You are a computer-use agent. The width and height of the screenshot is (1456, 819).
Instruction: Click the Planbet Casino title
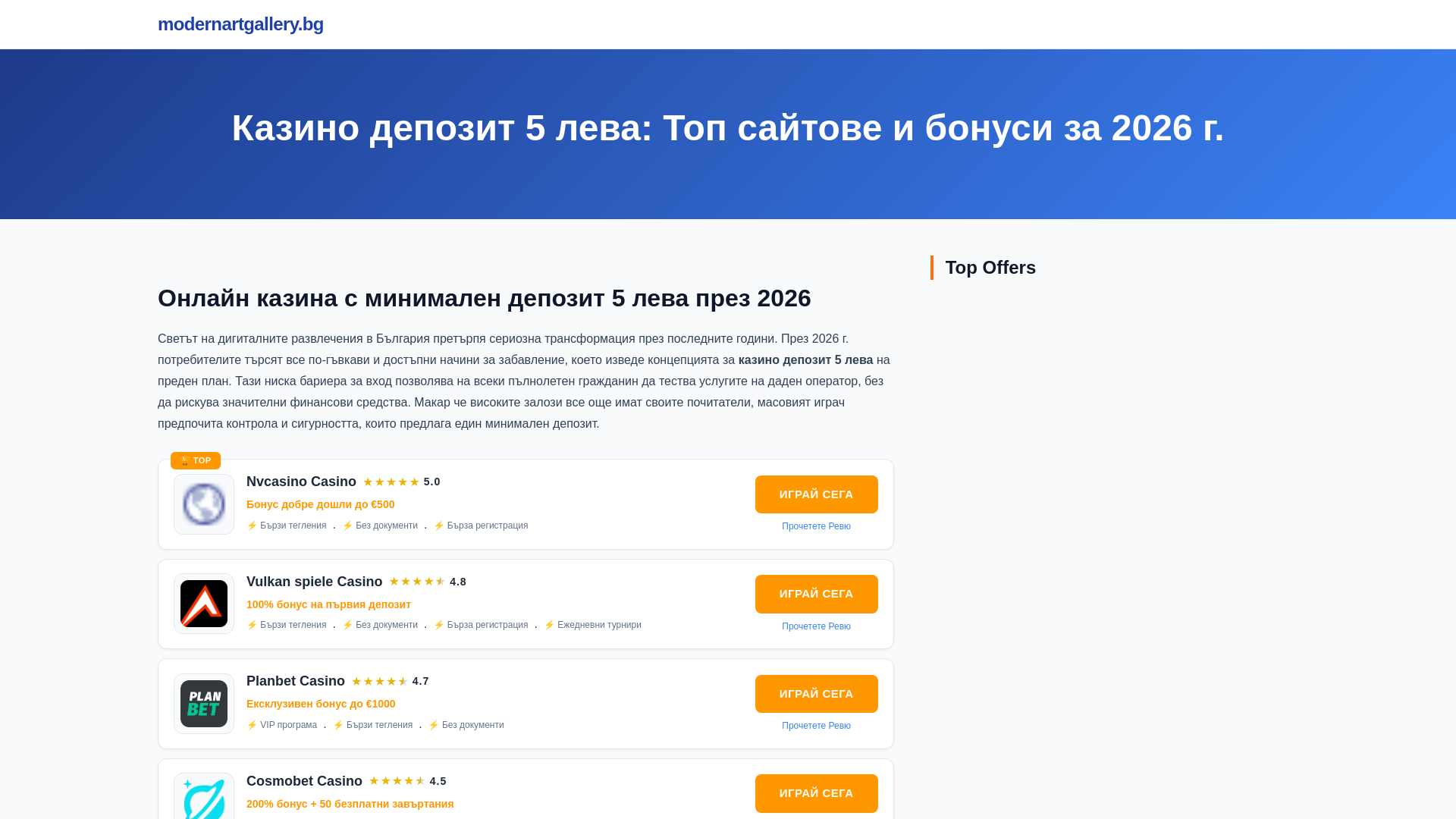point(296,681)
